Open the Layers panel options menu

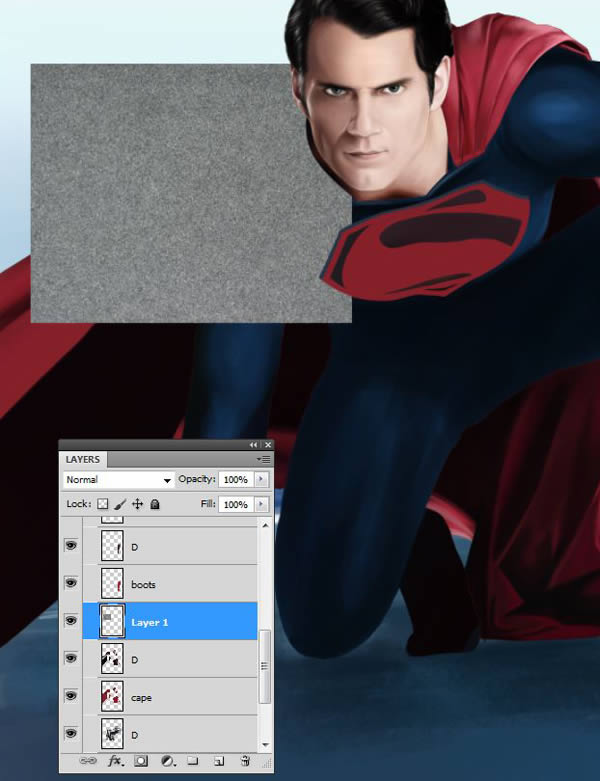coord(264,459)
